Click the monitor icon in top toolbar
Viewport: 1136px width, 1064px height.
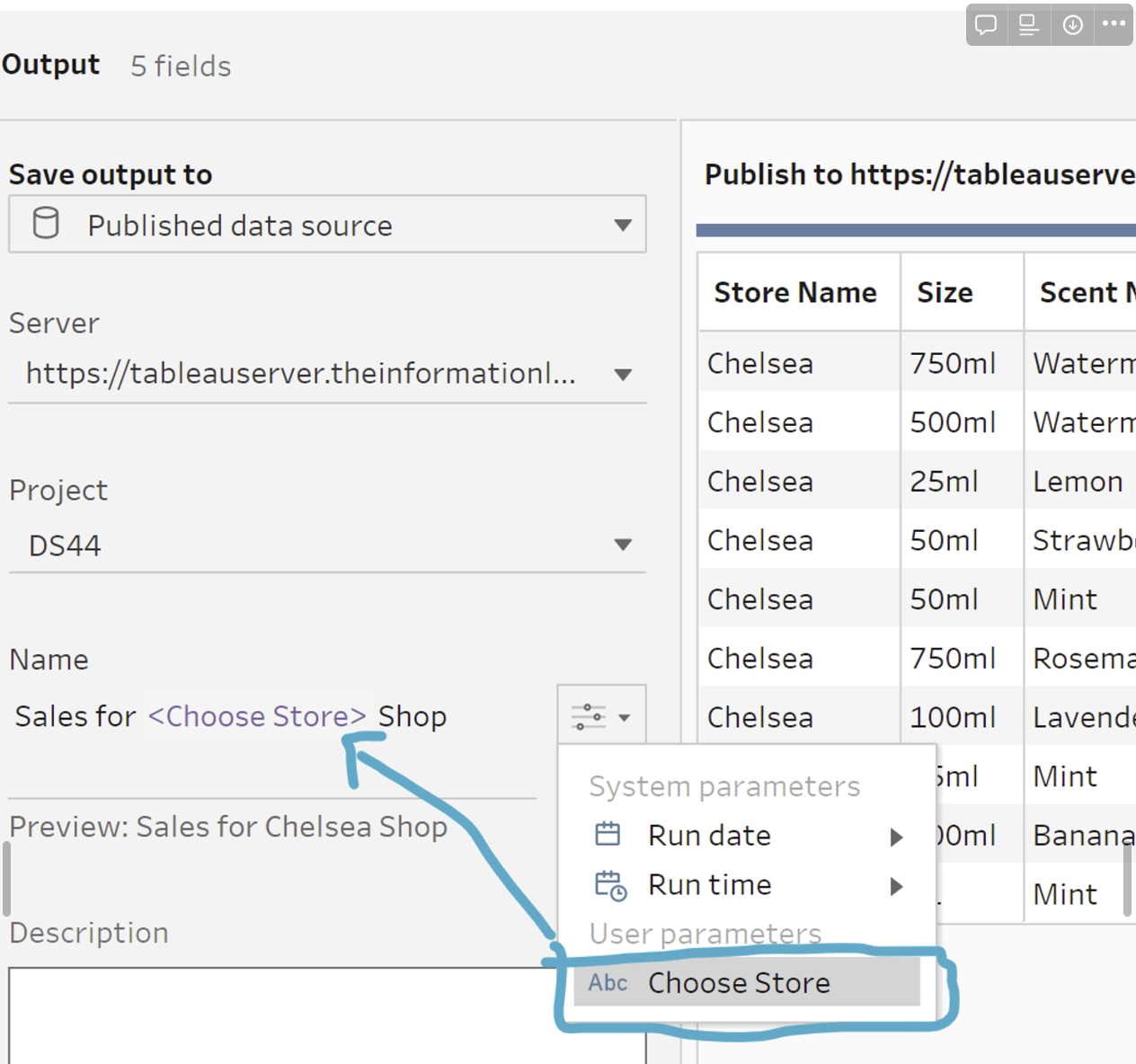click(x=1029, y=24)
